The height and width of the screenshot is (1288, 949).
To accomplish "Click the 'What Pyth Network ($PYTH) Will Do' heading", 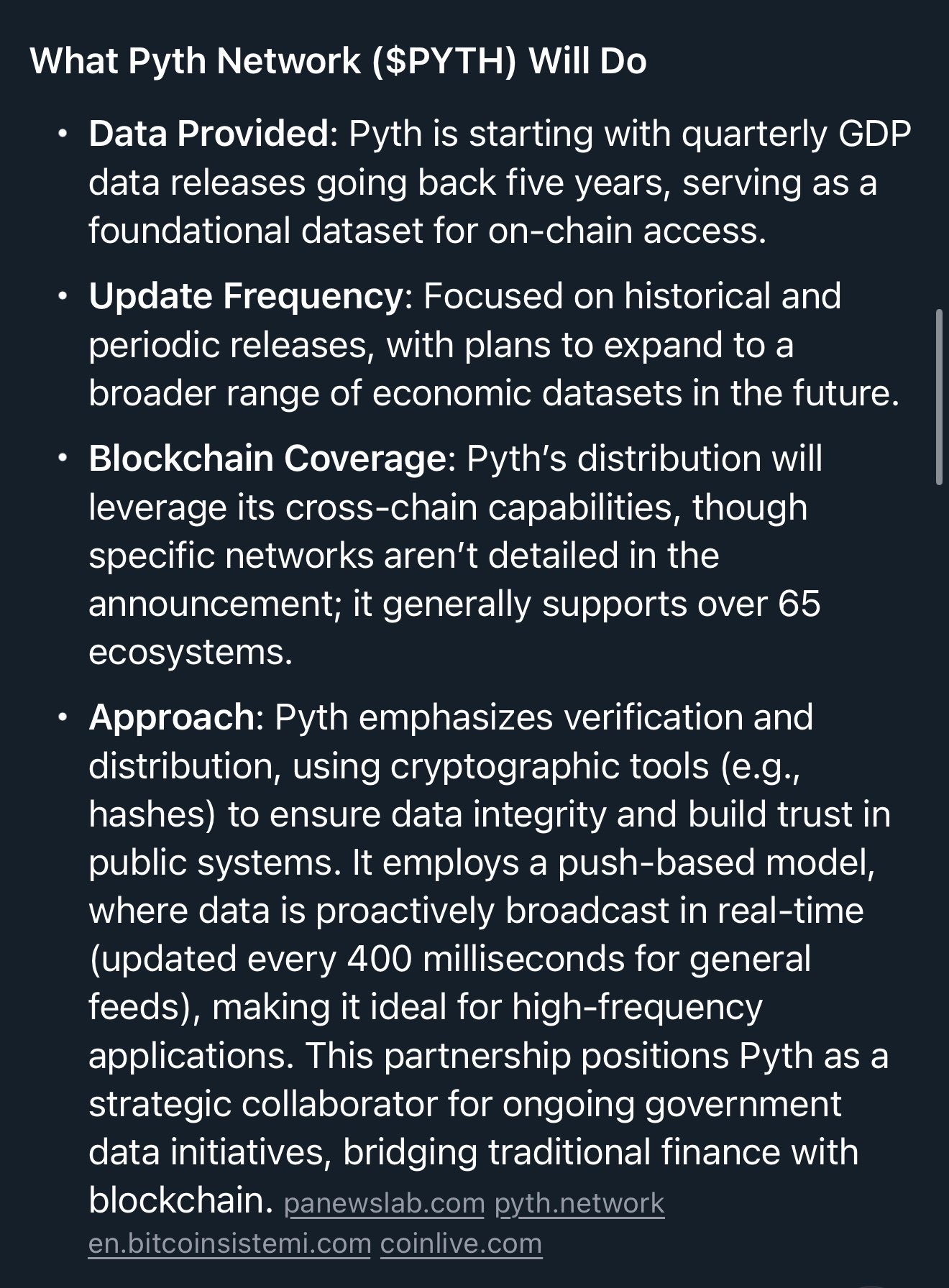I will pos(339,61).
